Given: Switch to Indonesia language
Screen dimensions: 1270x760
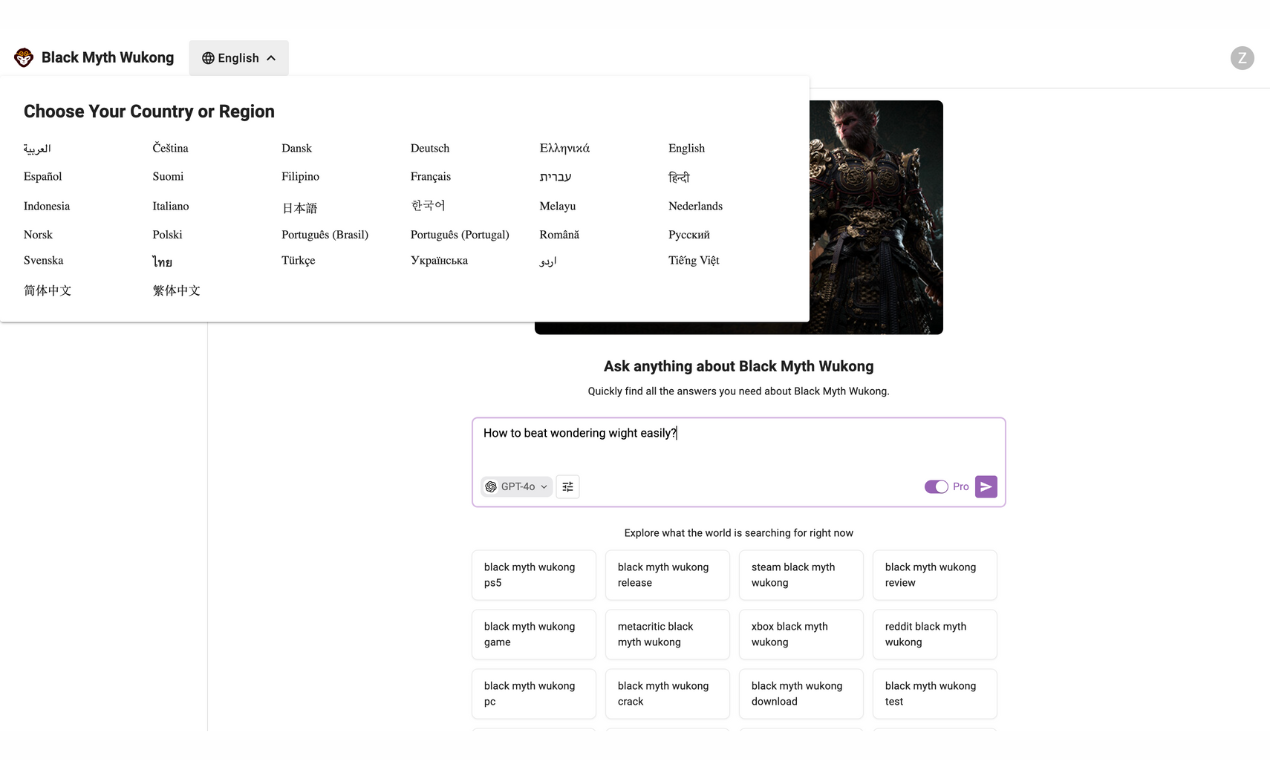Looking at the screenshot, I should tap(47, 206).
